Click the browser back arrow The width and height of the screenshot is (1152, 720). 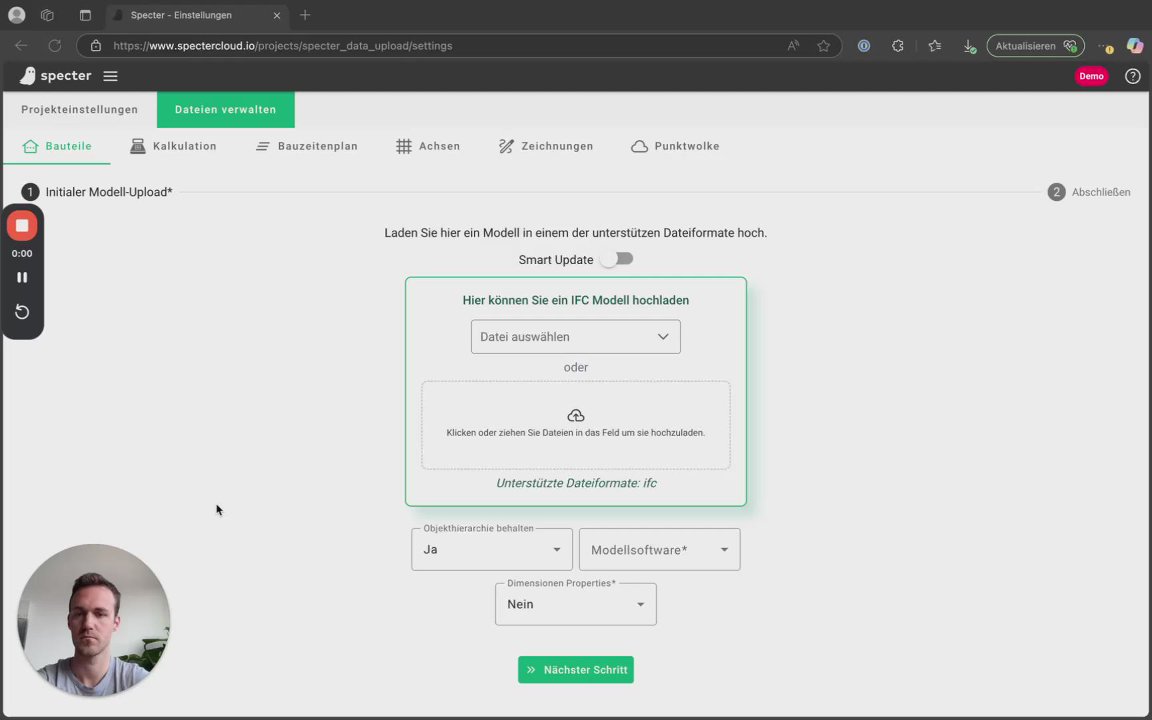pos(21,46)
